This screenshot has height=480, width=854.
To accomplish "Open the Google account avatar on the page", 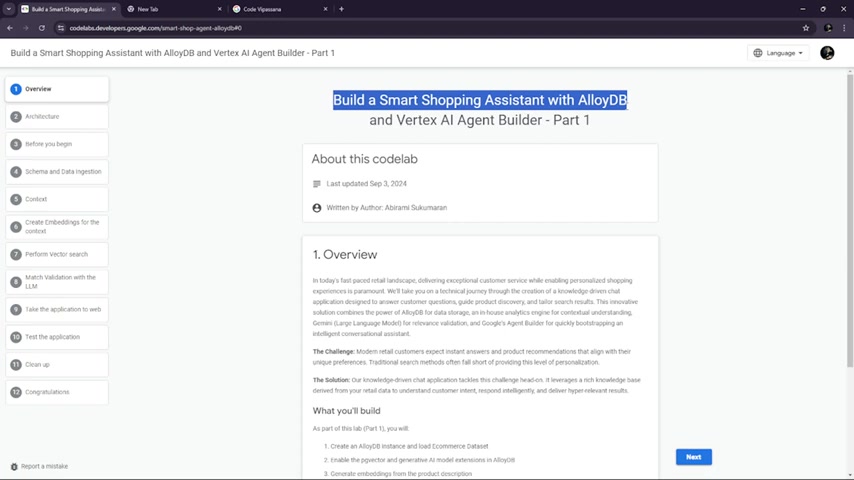I will click(x=827, y=53).
